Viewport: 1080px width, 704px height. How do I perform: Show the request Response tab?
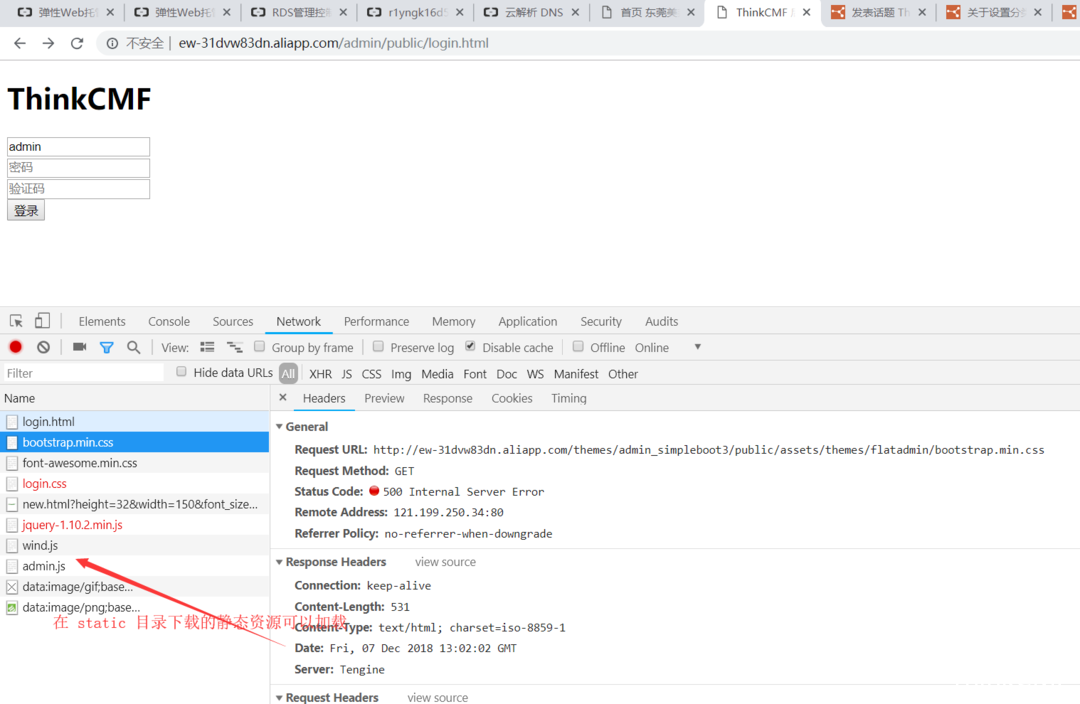click(x=448, y=398)
